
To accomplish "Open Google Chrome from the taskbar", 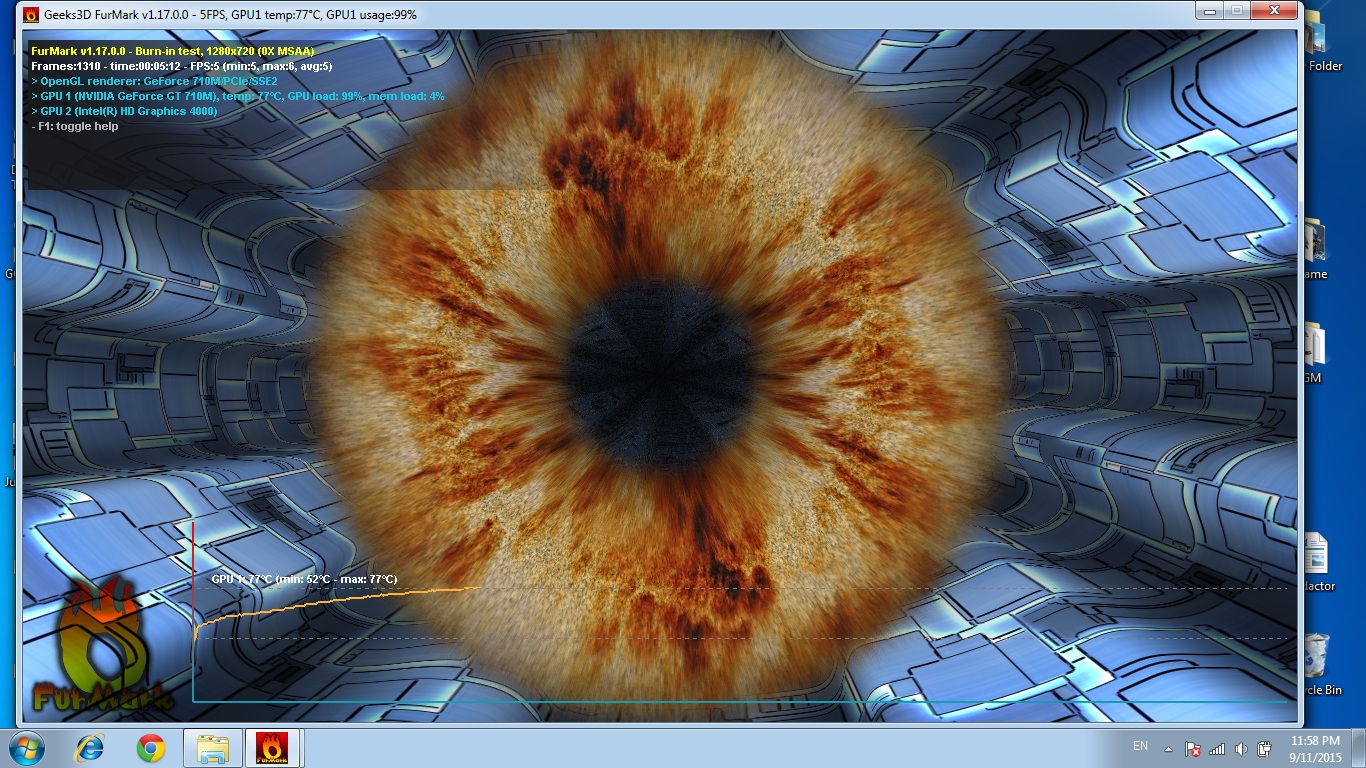I will pyautogui.click(x=151, y=748).
